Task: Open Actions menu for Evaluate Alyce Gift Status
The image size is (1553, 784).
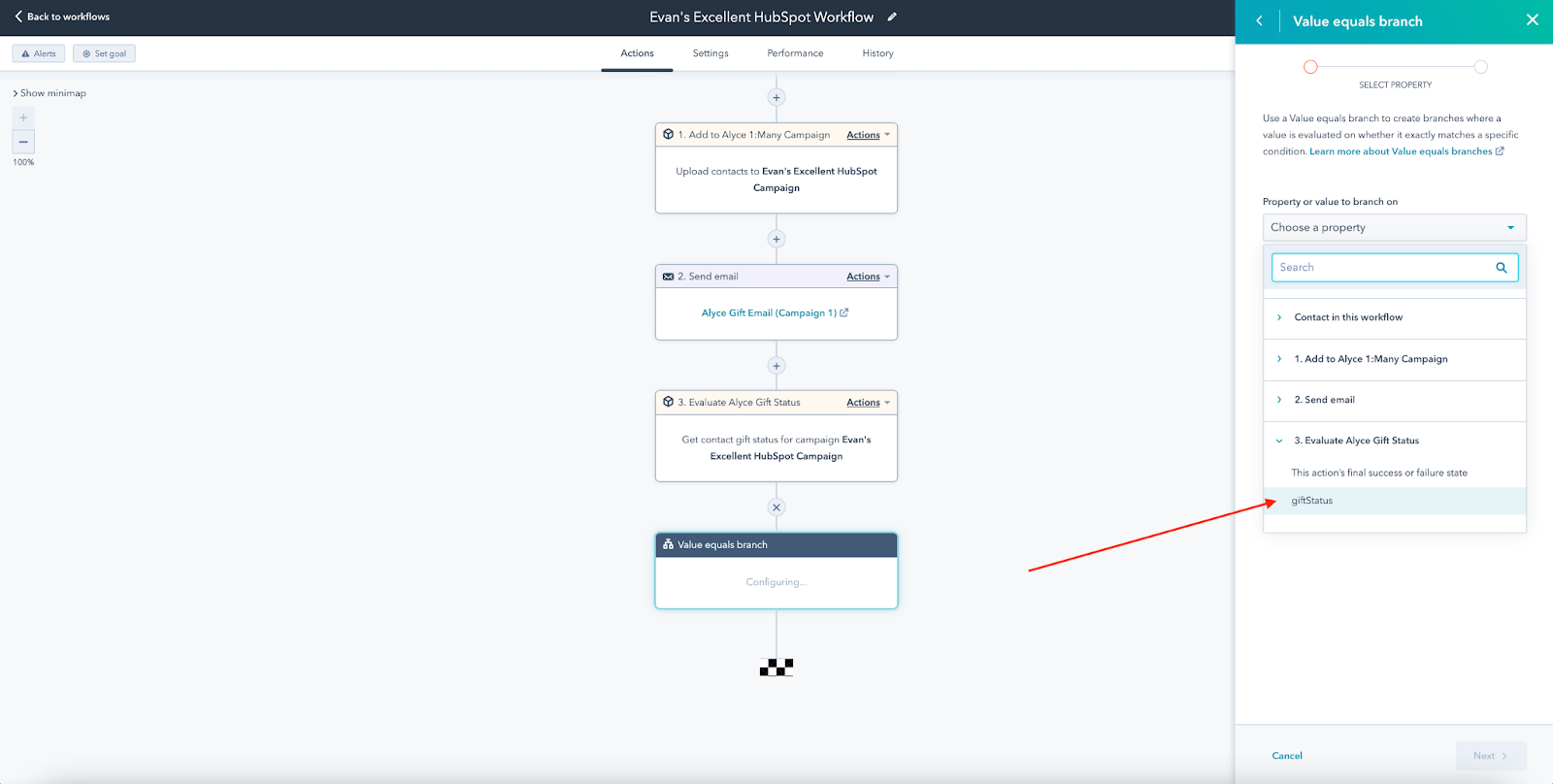Action: click(x=868, y=403)
